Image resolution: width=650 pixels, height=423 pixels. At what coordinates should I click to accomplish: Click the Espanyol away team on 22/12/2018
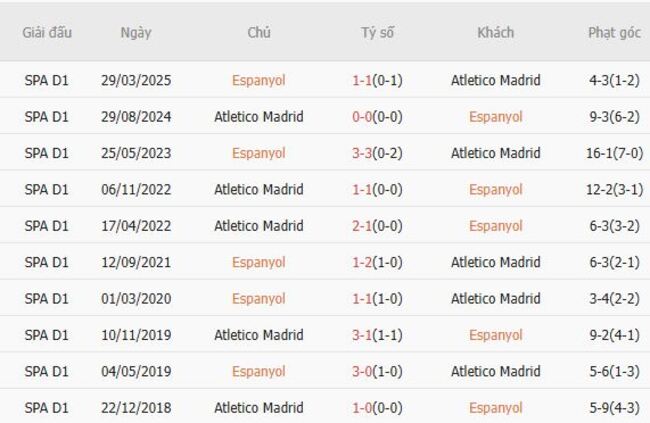495,407
